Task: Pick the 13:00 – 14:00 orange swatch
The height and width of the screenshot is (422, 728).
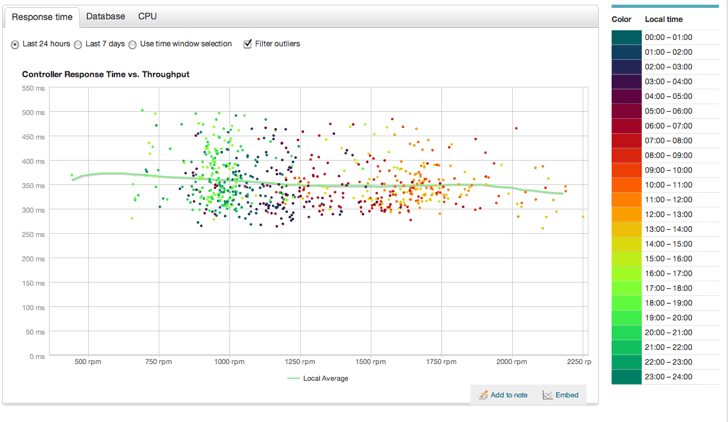Action: 626,229
